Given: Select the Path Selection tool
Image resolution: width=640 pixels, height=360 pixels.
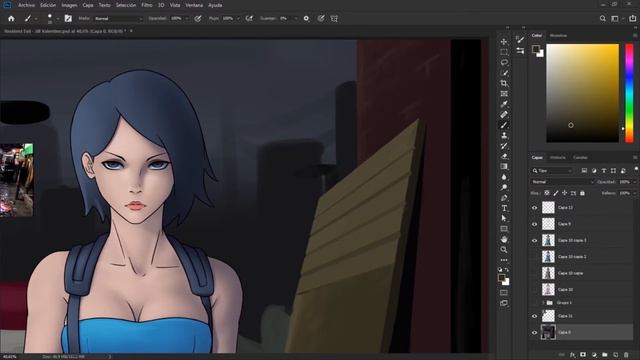Looking at the screenshot, I should (x=504, y=219).
